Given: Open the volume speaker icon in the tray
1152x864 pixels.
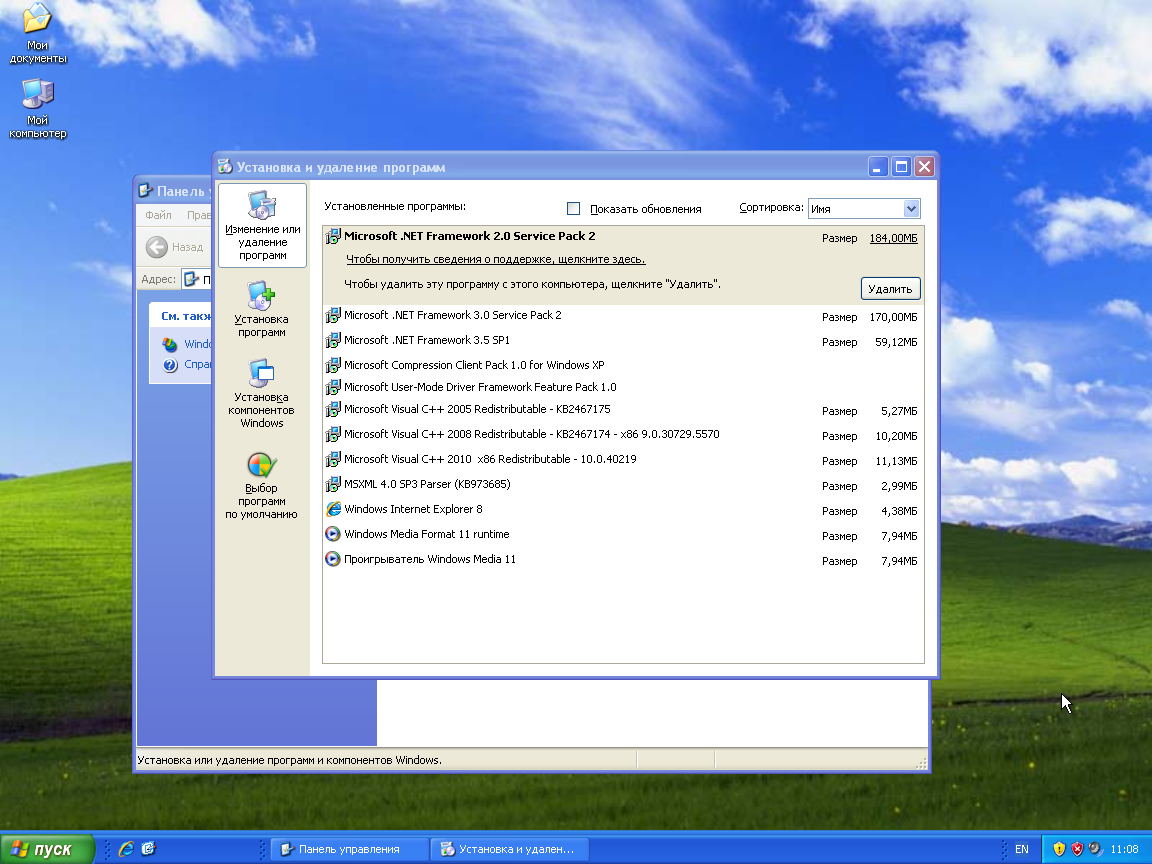Looking at the screenshot, I should point(1095,848).
